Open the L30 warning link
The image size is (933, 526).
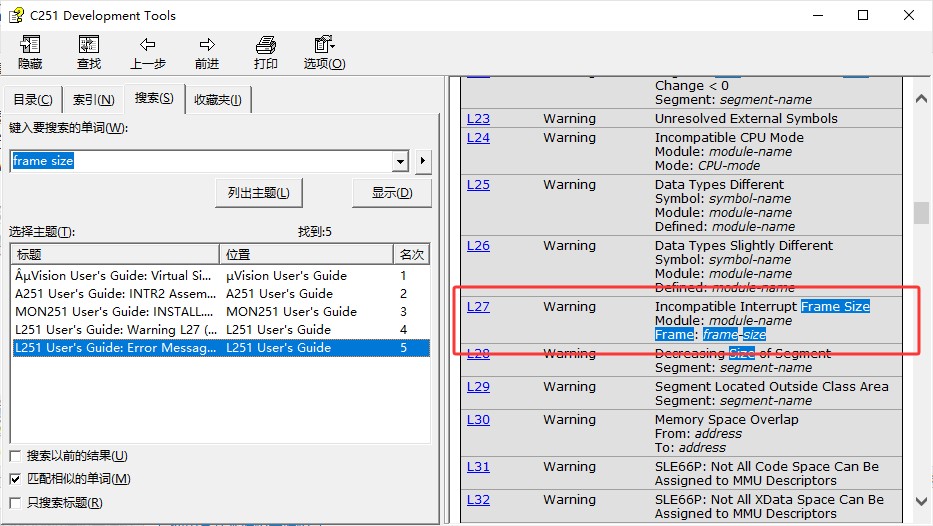point(478,419)
